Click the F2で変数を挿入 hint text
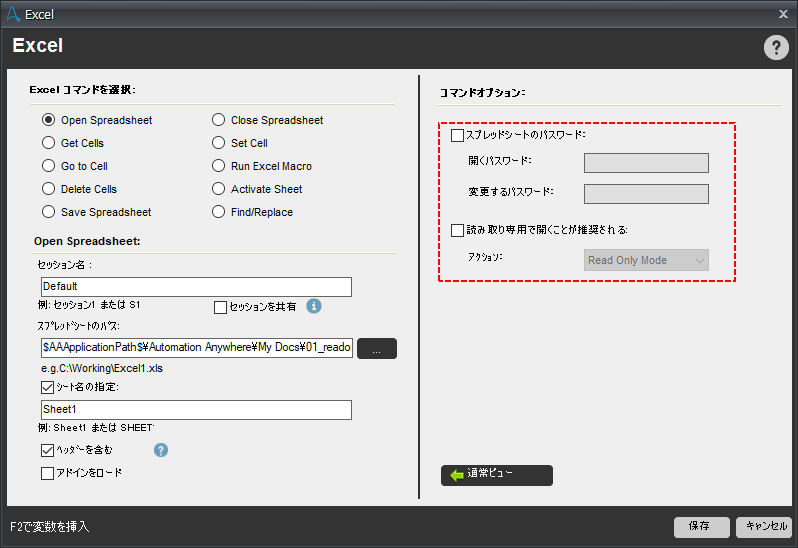The width and height of the screenshot is (798, 548). 50,527
